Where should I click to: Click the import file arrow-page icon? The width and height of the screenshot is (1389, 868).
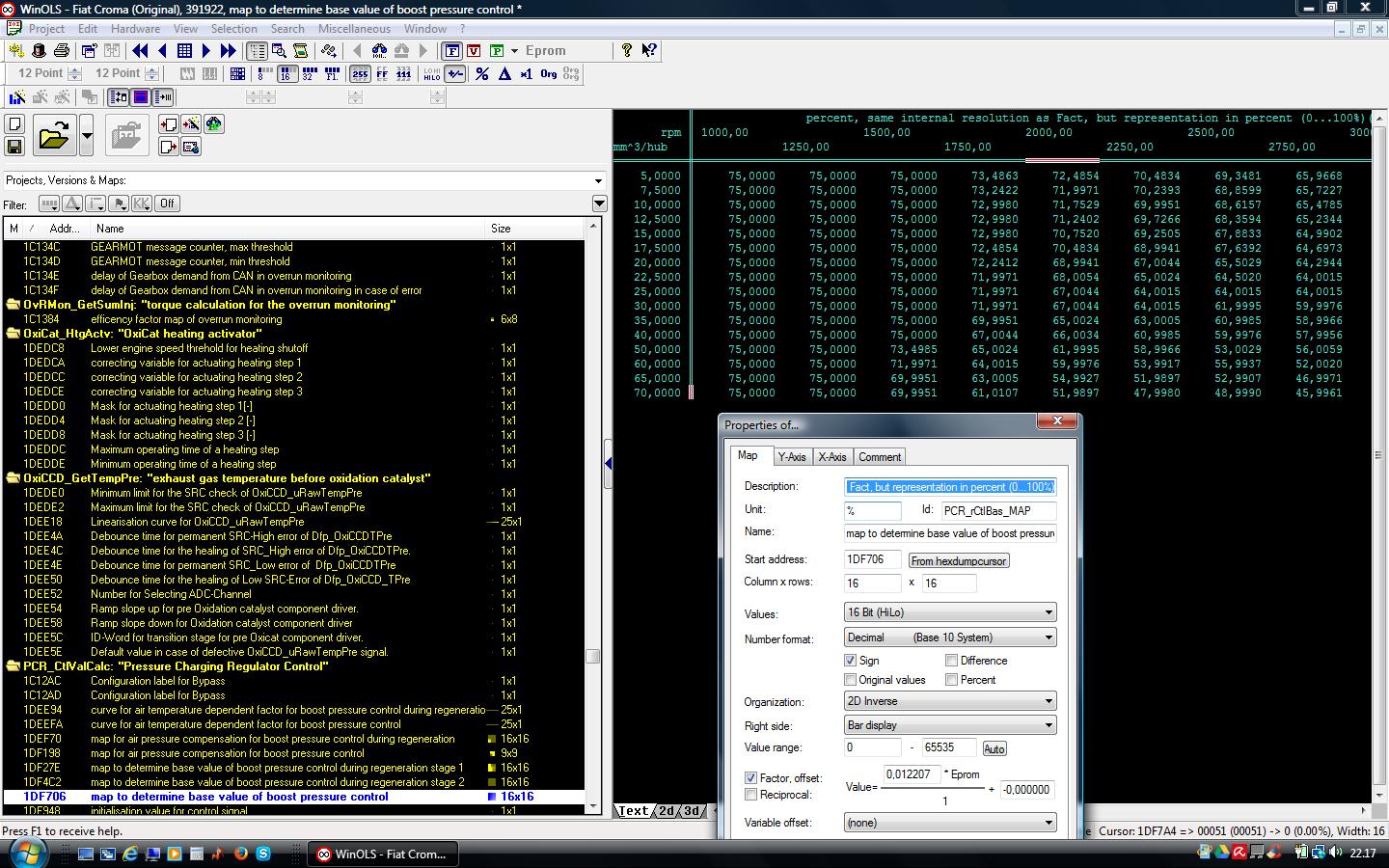point(169,124)
